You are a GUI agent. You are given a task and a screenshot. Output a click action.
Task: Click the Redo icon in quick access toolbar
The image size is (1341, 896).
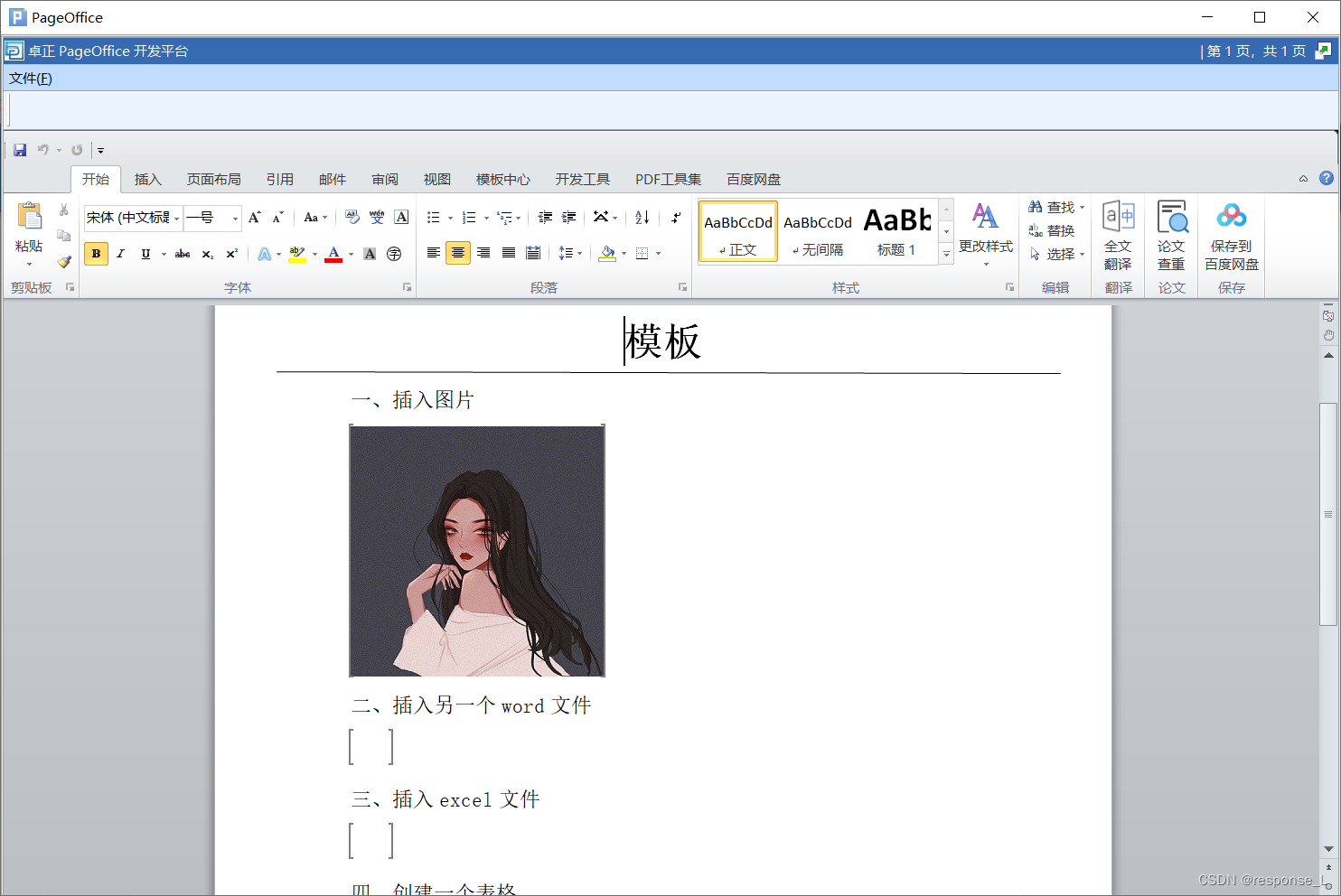coord(77,150)
